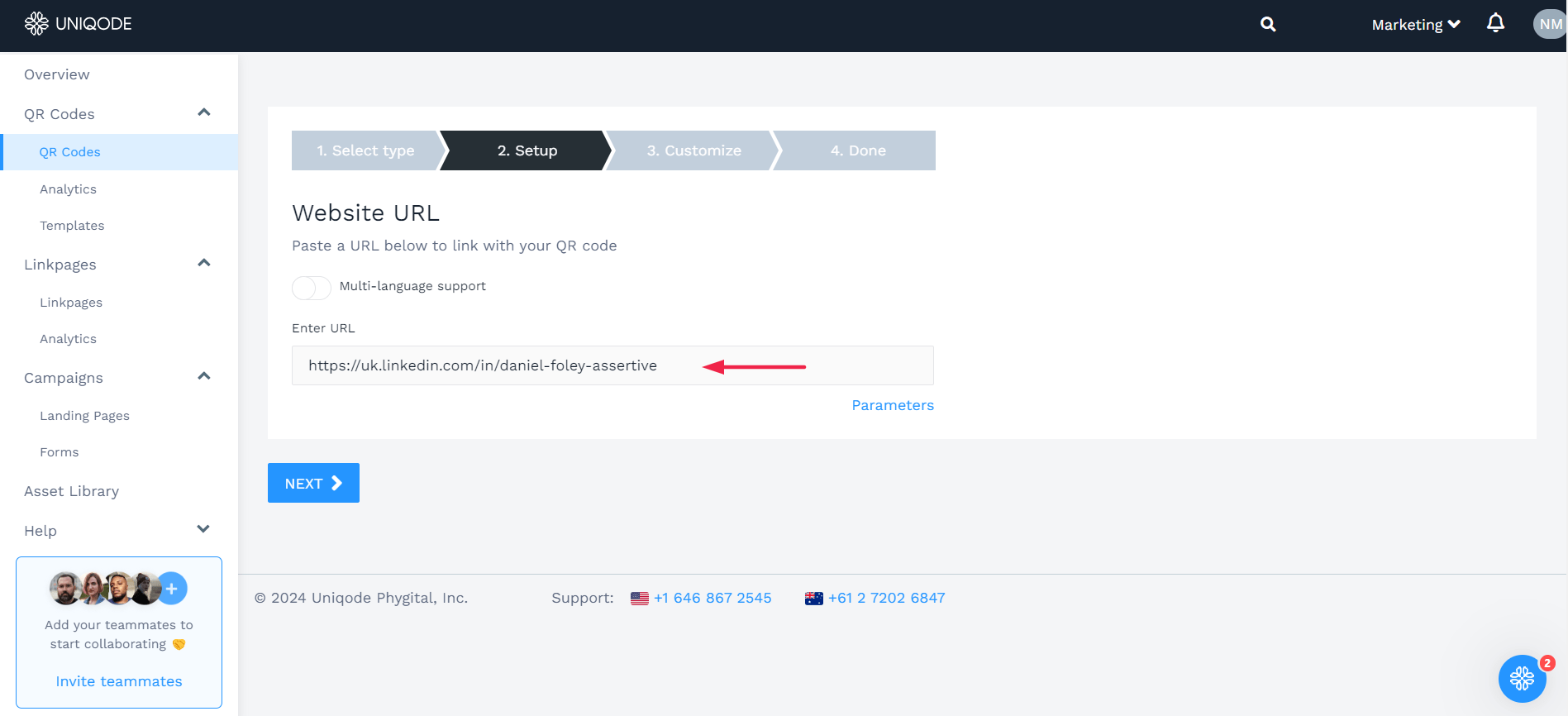Screen dimensions: 1568x716
Task: Enable Multi-language support toggle
Action: pyautogui.click(x=312, y=287)
